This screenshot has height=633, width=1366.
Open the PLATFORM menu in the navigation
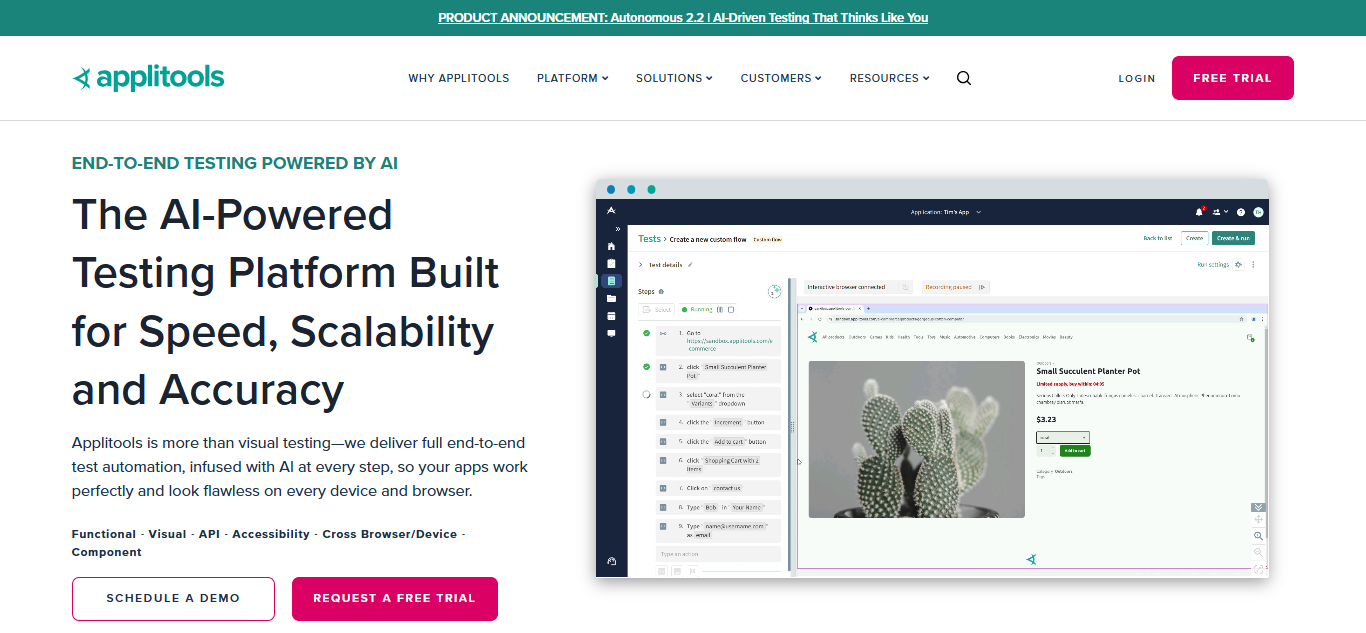point(571,77)
